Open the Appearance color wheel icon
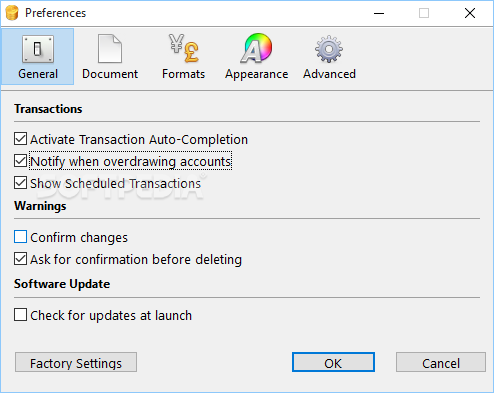Image resolution: width=494 pixels, height=393 pixels. (x=256, y=48)
